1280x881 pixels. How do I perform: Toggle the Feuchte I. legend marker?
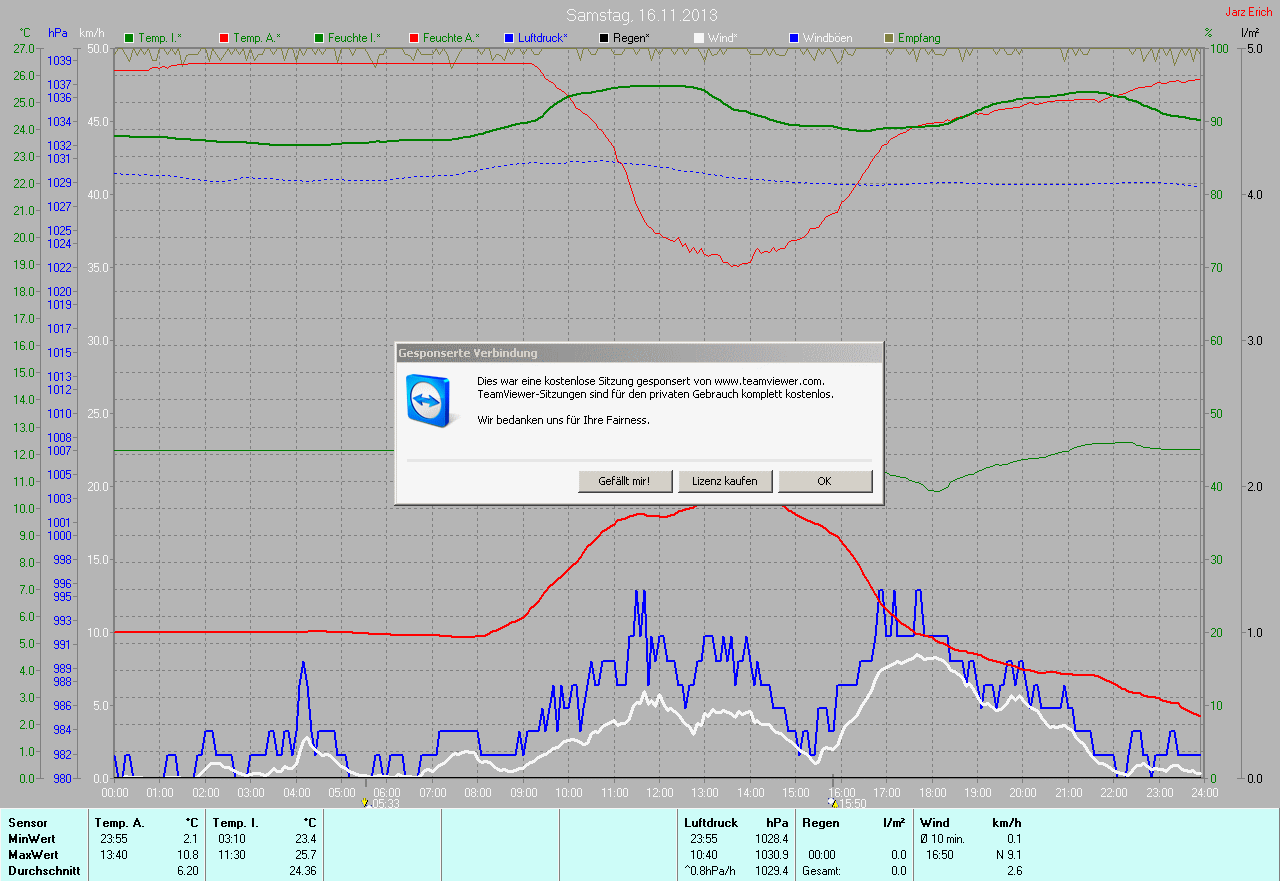point(320,38)
